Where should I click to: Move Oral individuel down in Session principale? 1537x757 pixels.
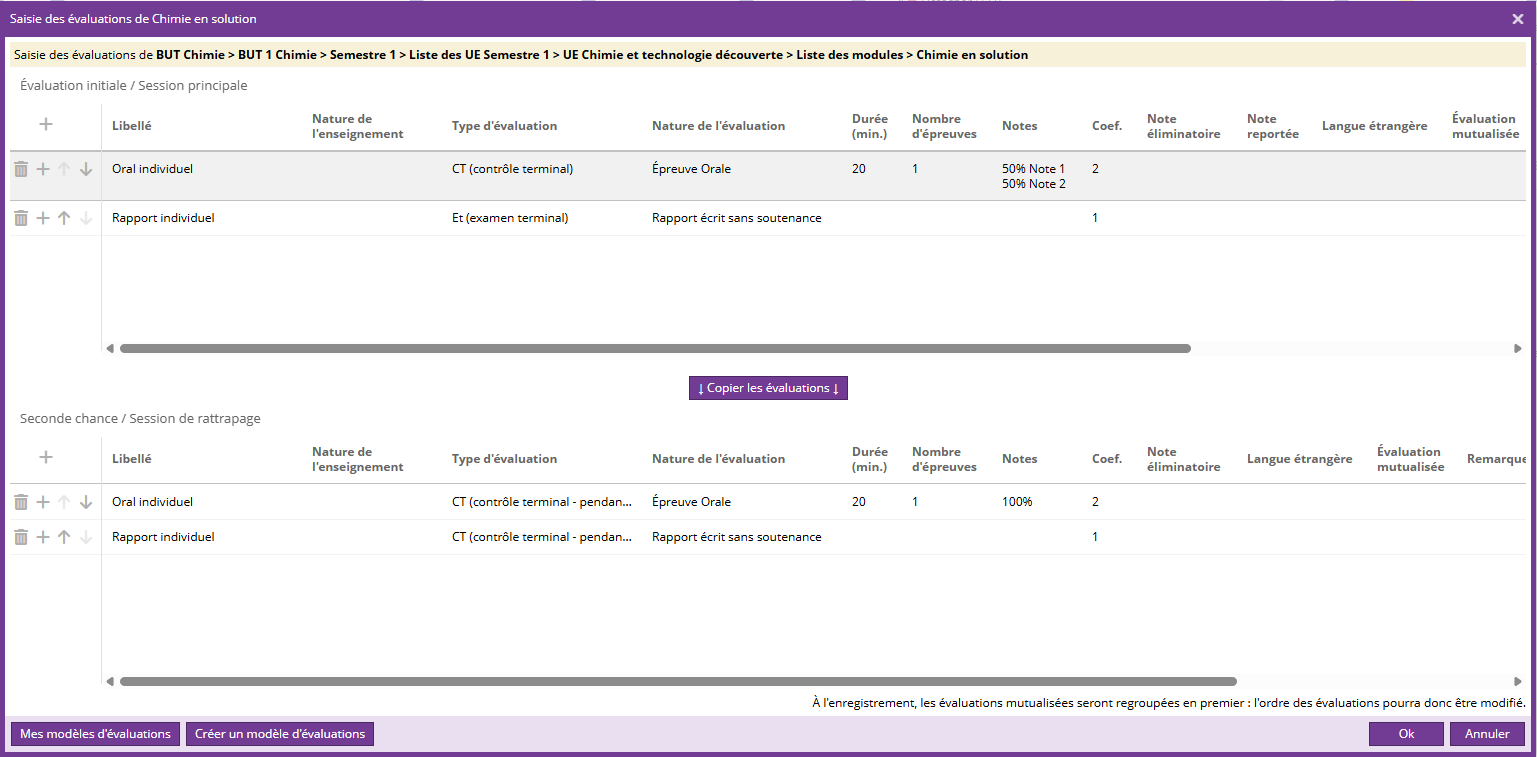coord(86,170)
